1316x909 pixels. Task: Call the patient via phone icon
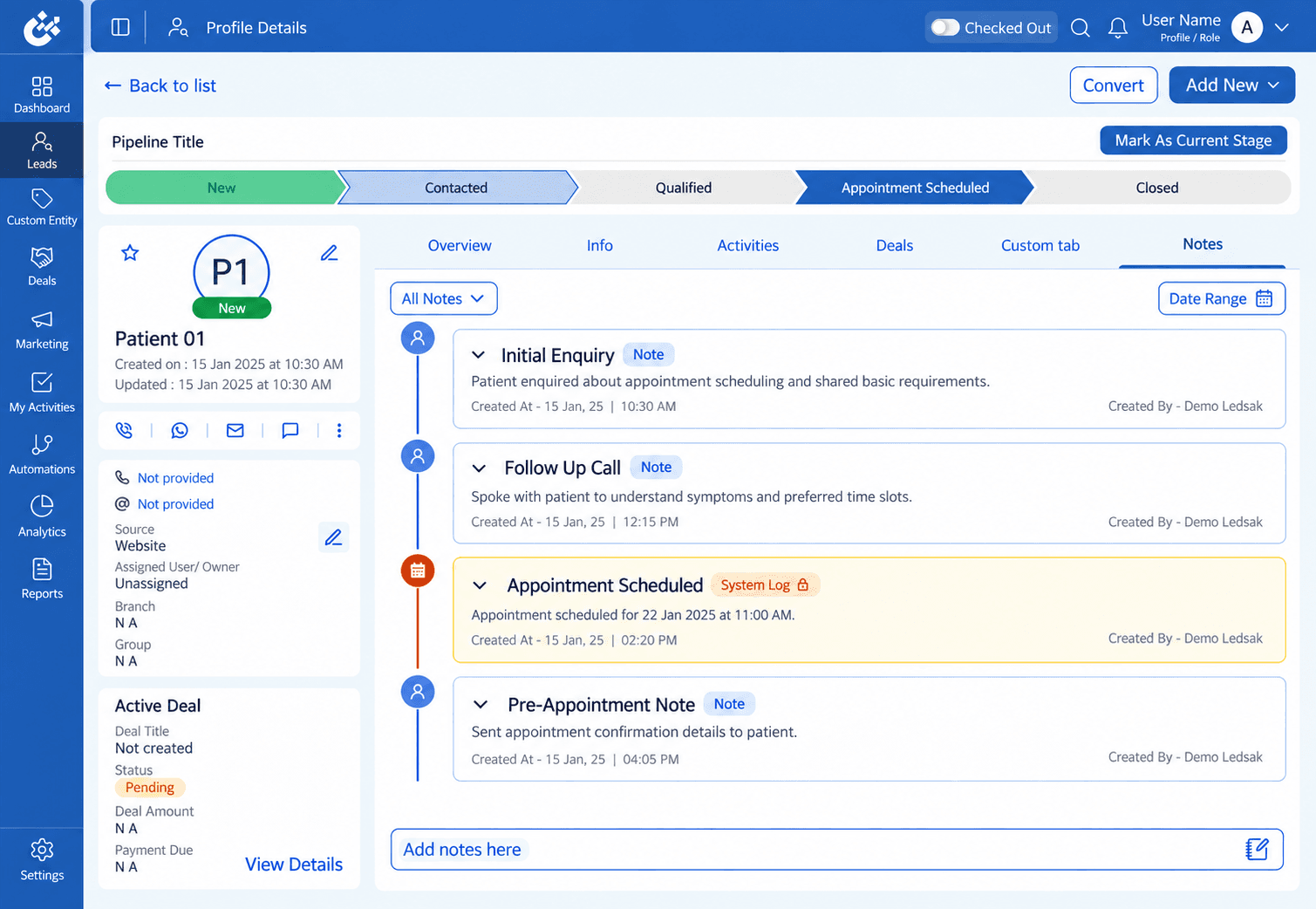(124, 430)
